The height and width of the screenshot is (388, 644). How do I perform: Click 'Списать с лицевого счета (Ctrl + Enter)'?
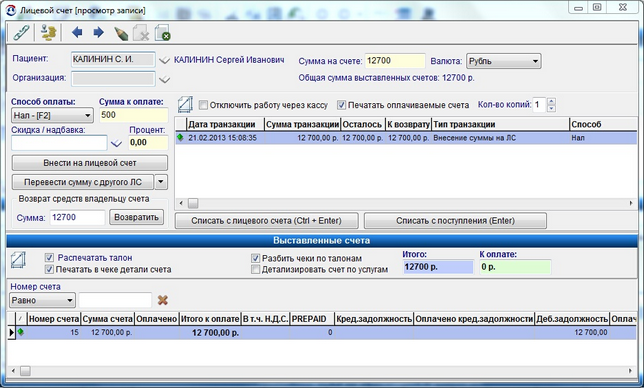coord(267,220)
